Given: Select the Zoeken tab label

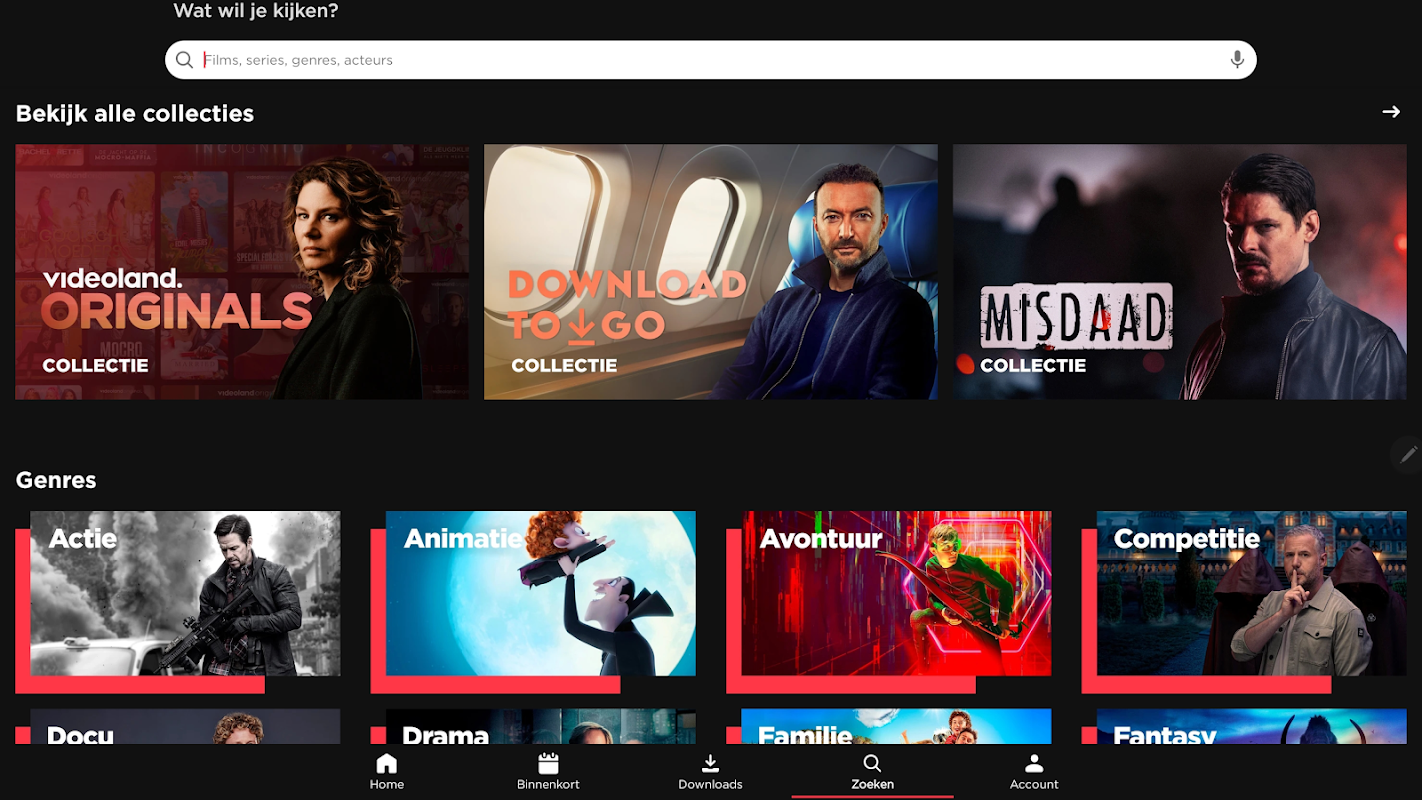Looking at the screenshot, I should pos(872,785).
